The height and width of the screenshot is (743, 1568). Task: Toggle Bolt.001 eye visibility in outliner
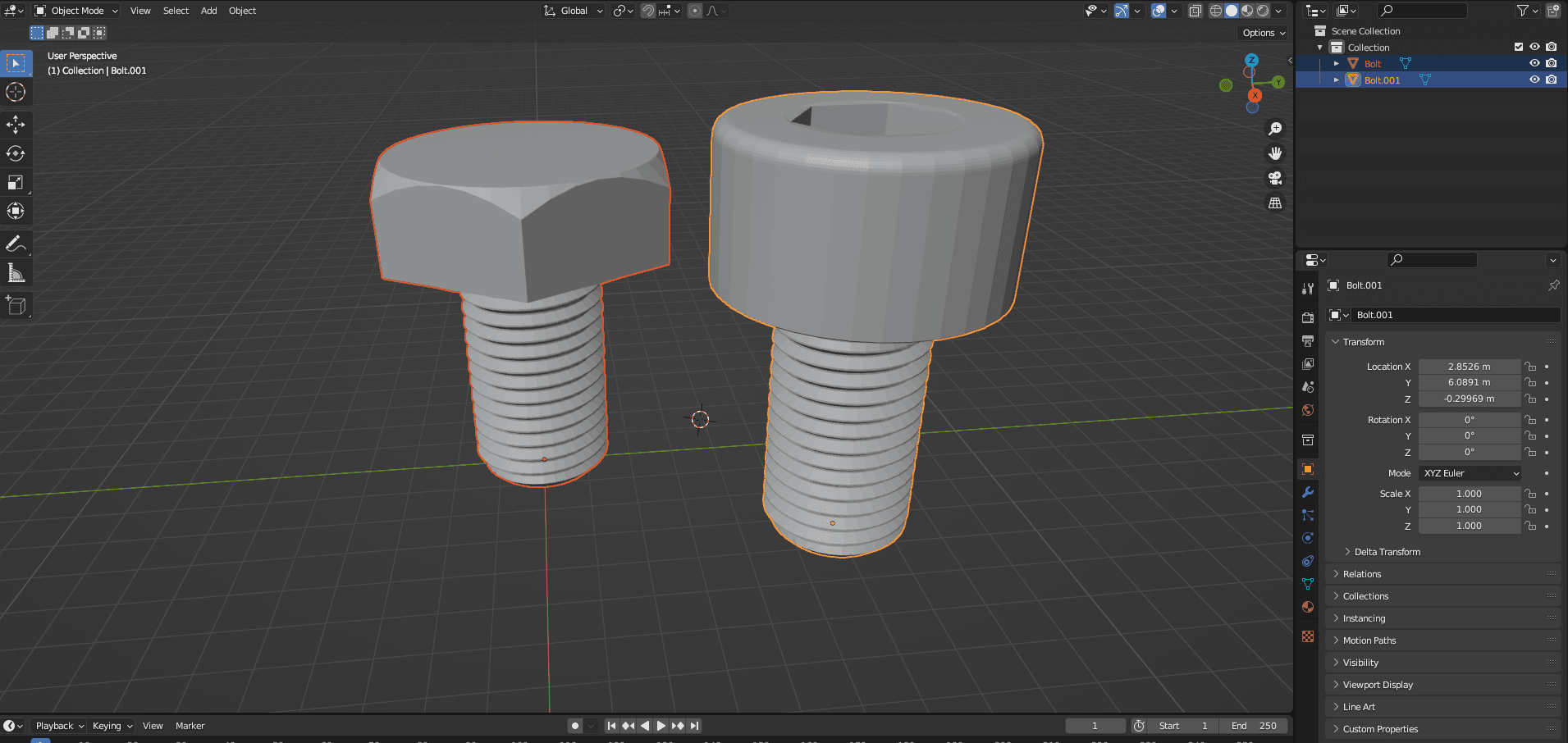[1534, 80]
